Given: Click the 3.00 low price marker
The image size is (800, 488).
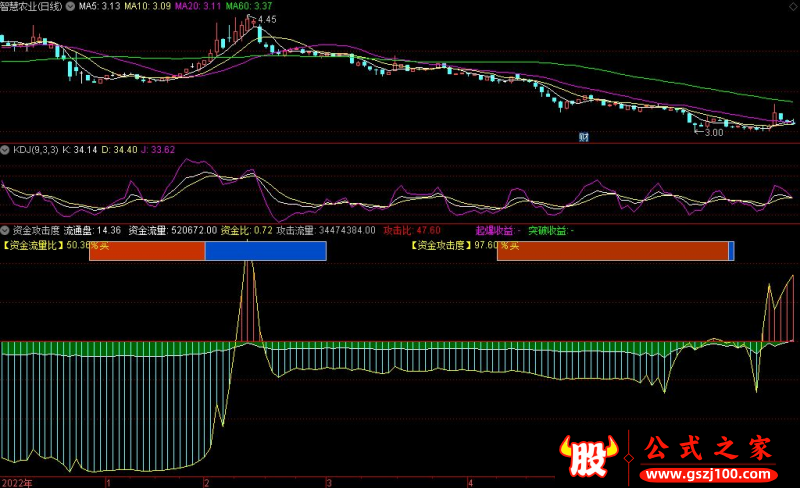Looking at the screenshot, I should pos(713,132).
